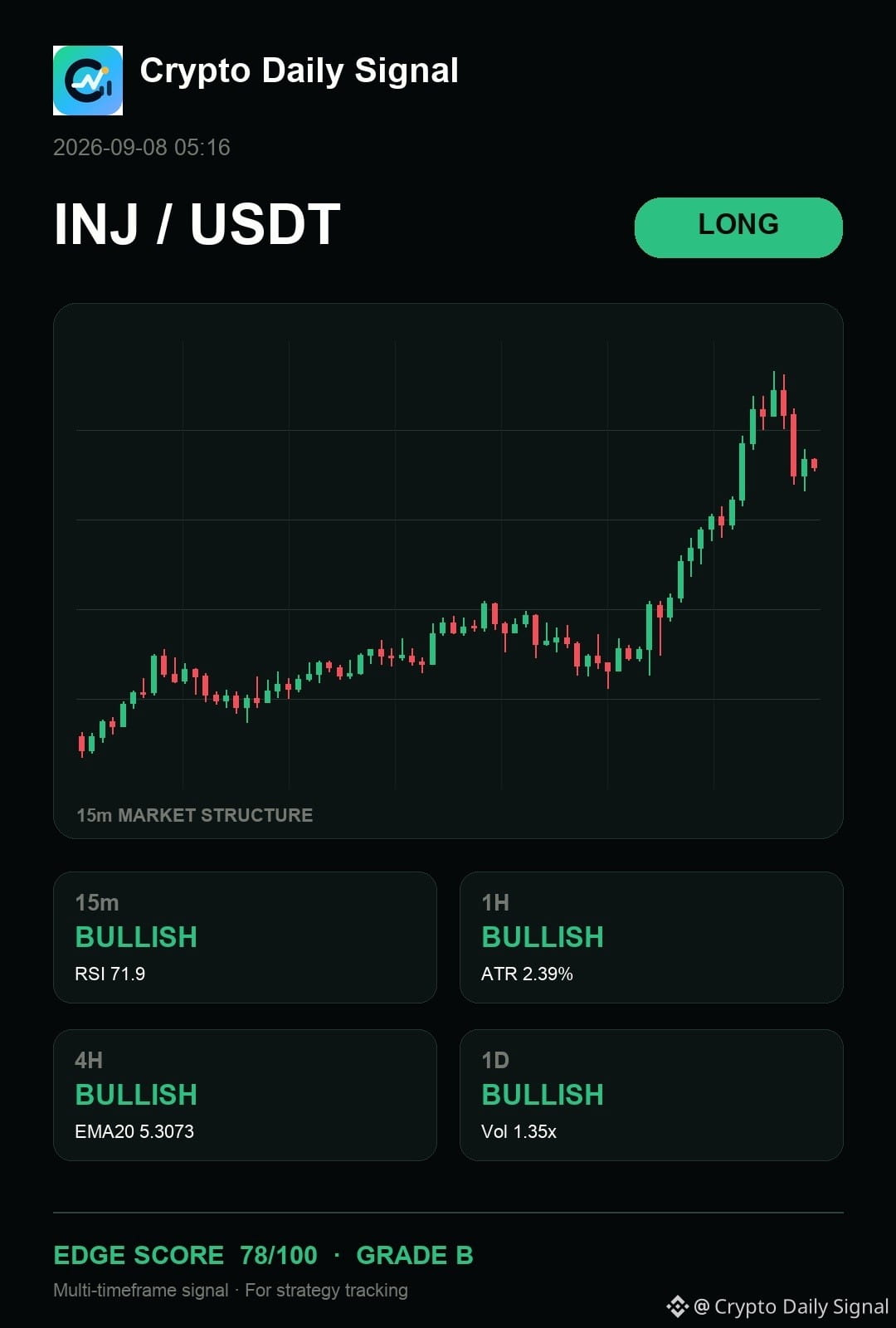
Task: Click the GRADE B label
Action: 415,1255
